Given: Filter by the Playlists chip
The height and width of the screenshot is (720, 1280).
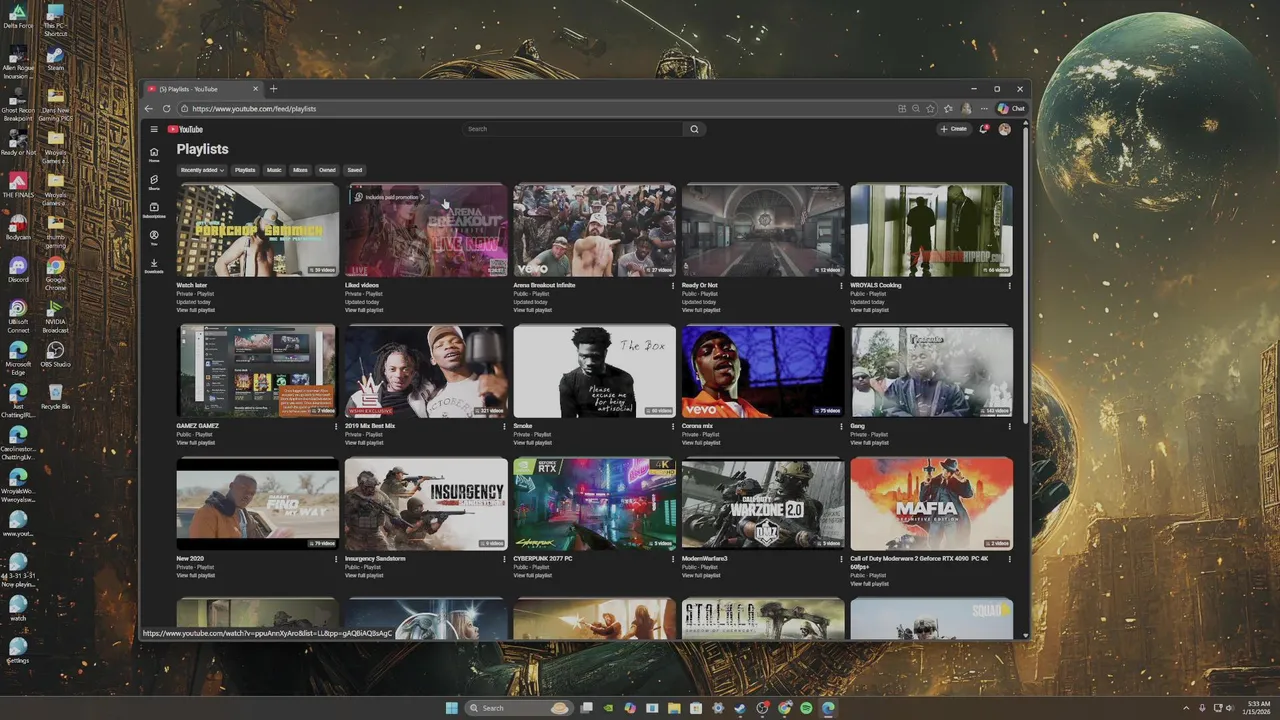Looking at the screenshot, I should (x=245, y=170).
